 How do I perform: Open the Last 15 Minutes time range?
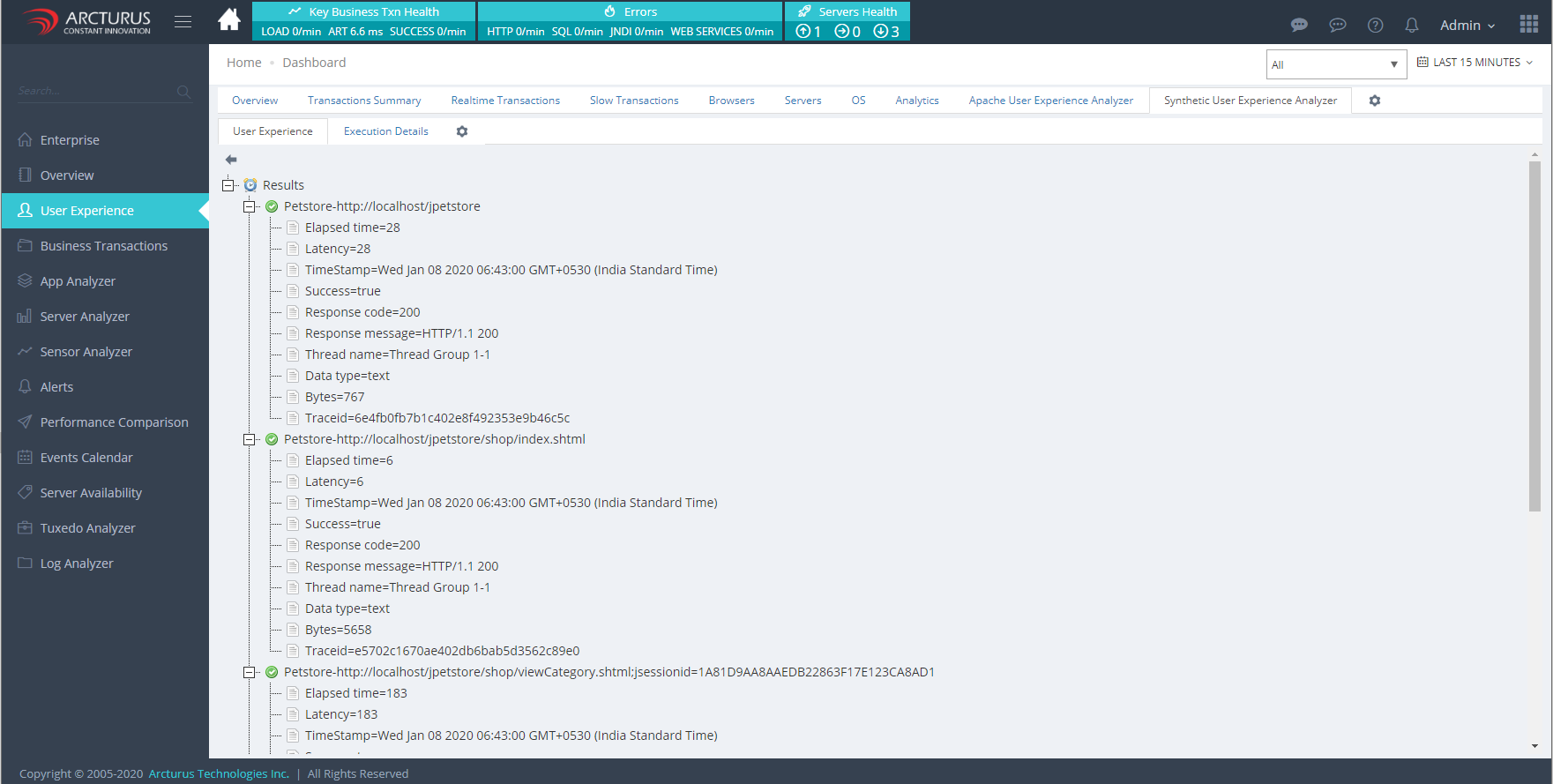[x=1475, y=63]
